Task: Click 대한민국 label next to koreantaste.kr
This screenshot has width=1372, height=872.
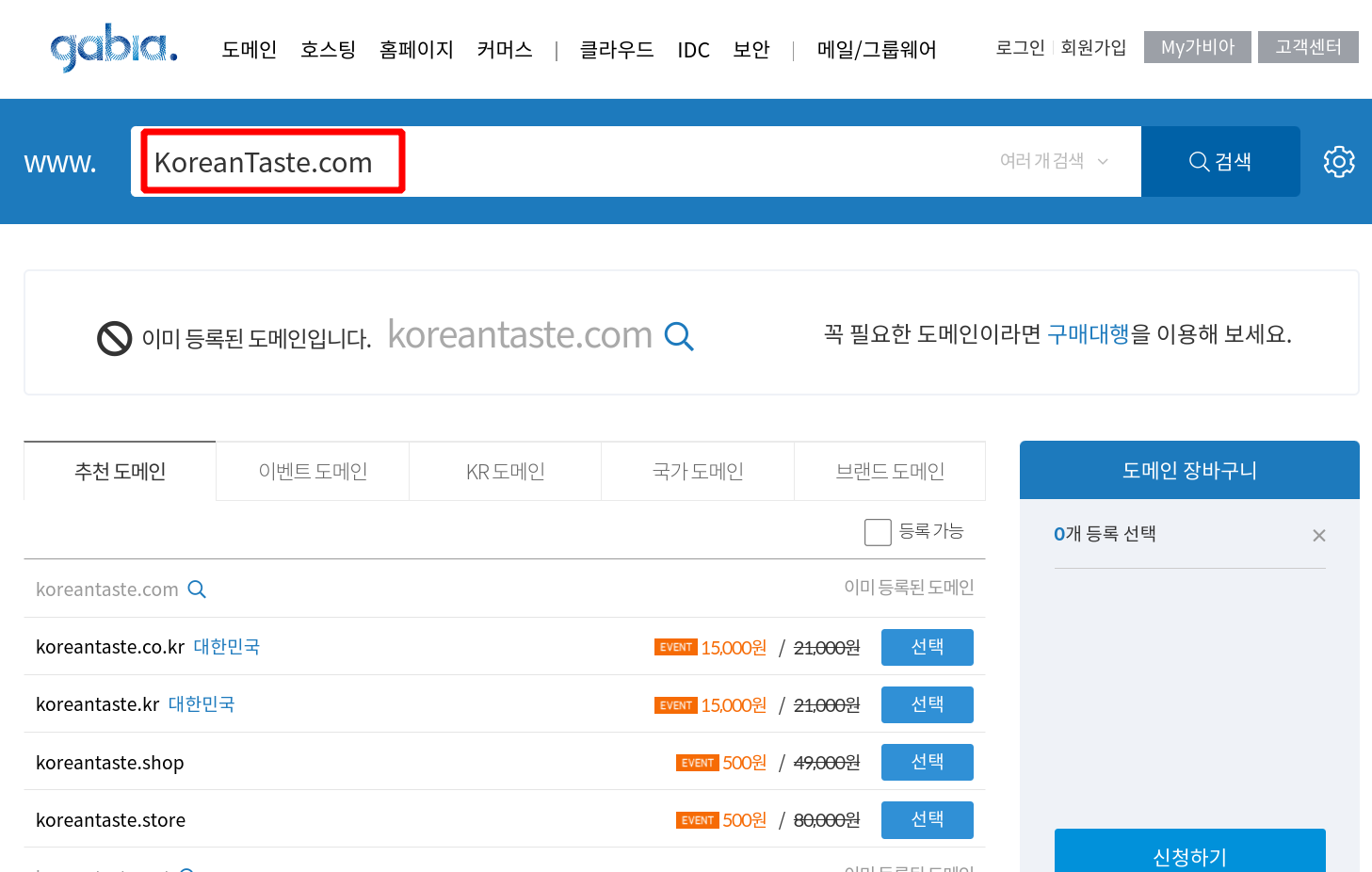Action: (202, 704)
